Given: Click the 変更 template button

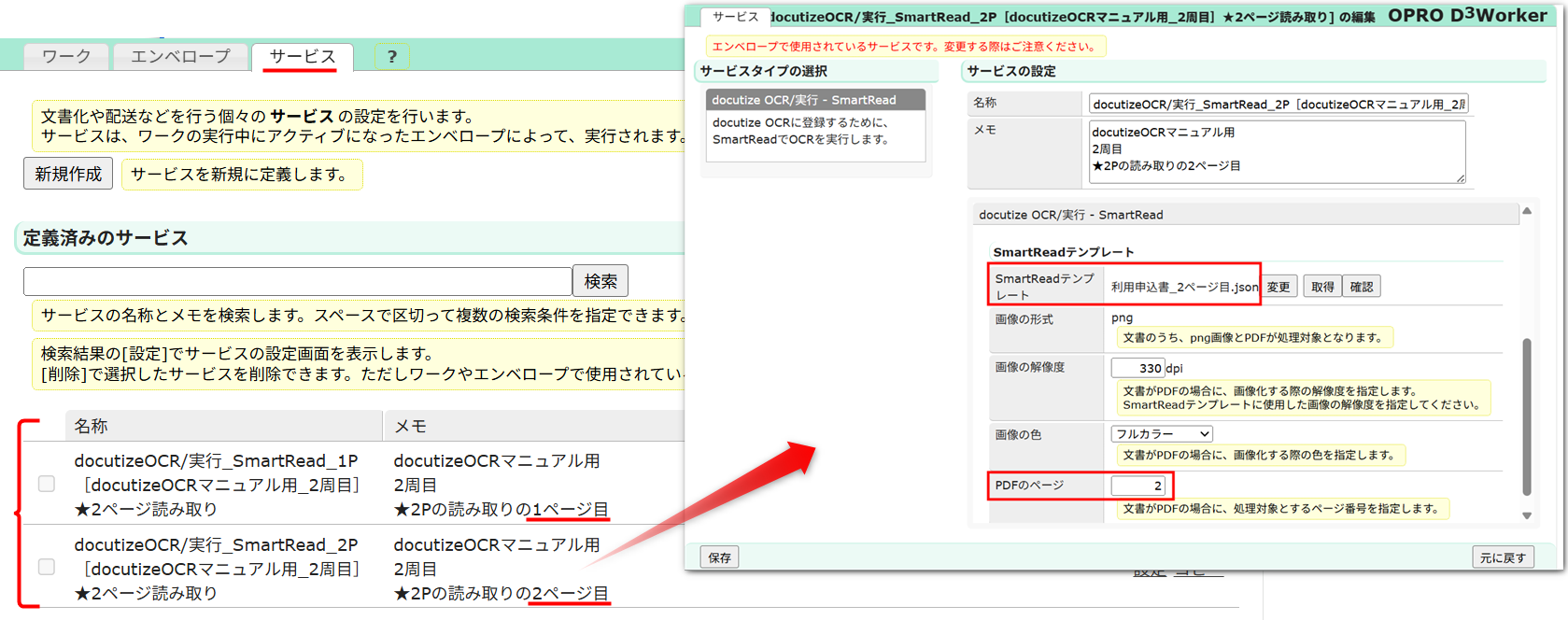Looking at the screenshot, I should coord(1278,287).
